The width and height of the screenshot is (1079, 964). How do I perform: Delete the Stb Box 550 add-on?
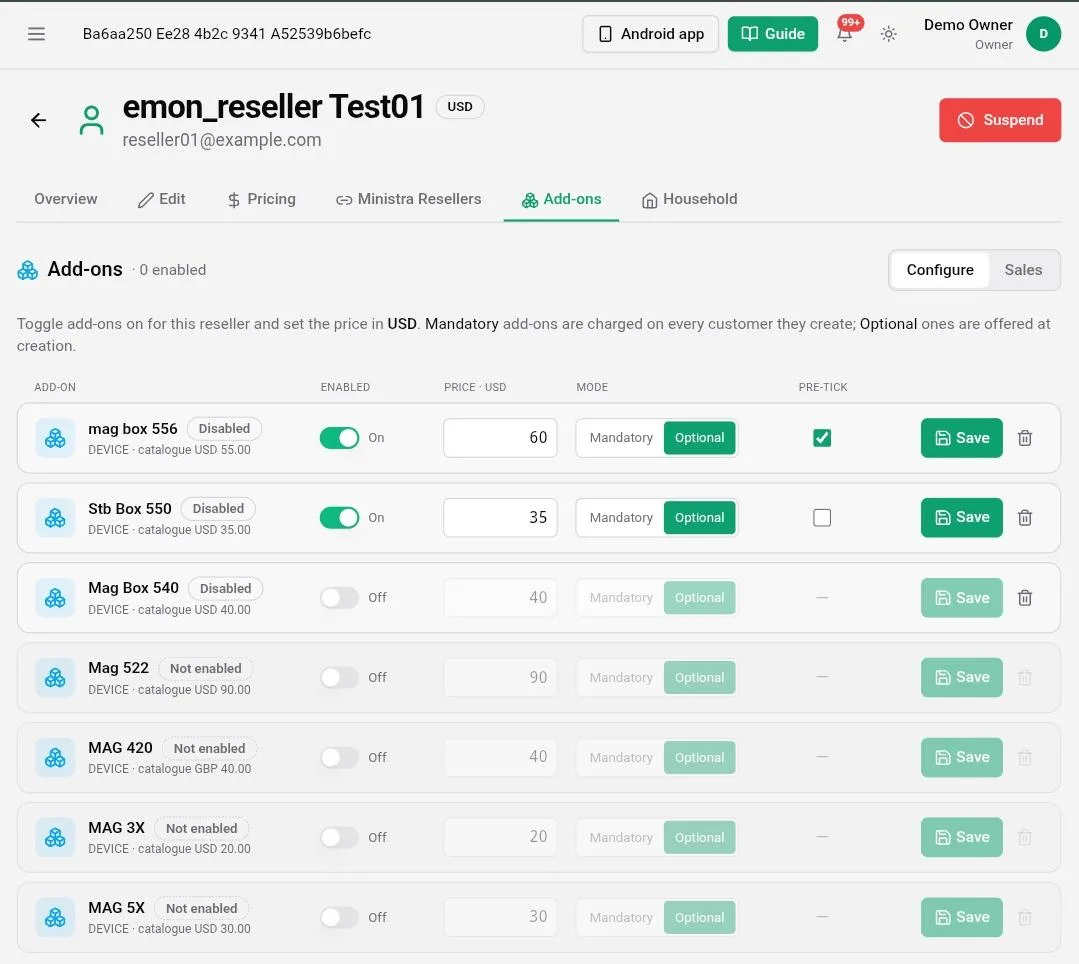pyautogui.click(x=1025, y=517)
